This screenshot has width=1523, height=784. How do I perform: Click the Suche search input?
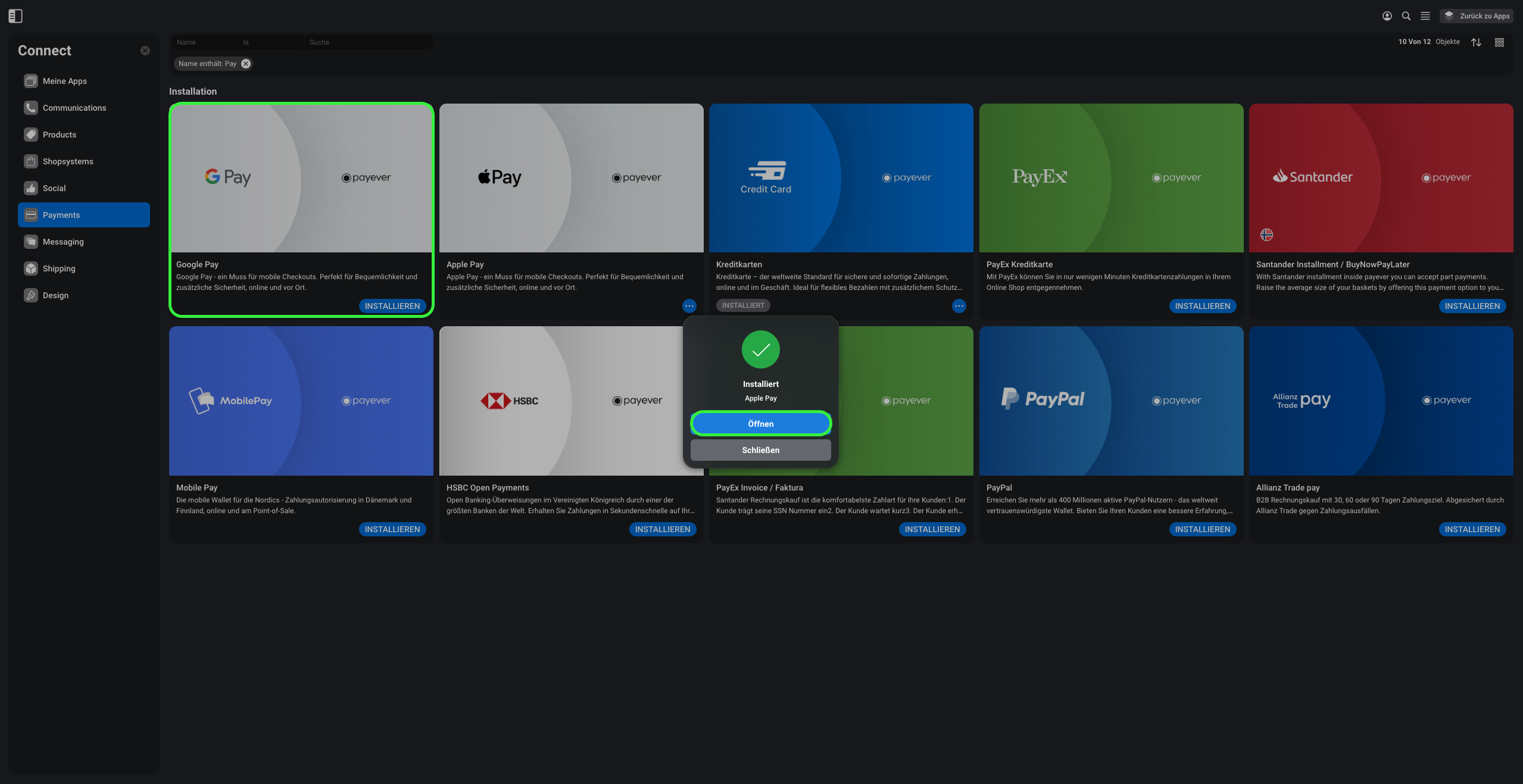pyautogui.click(x=368, y=42)
